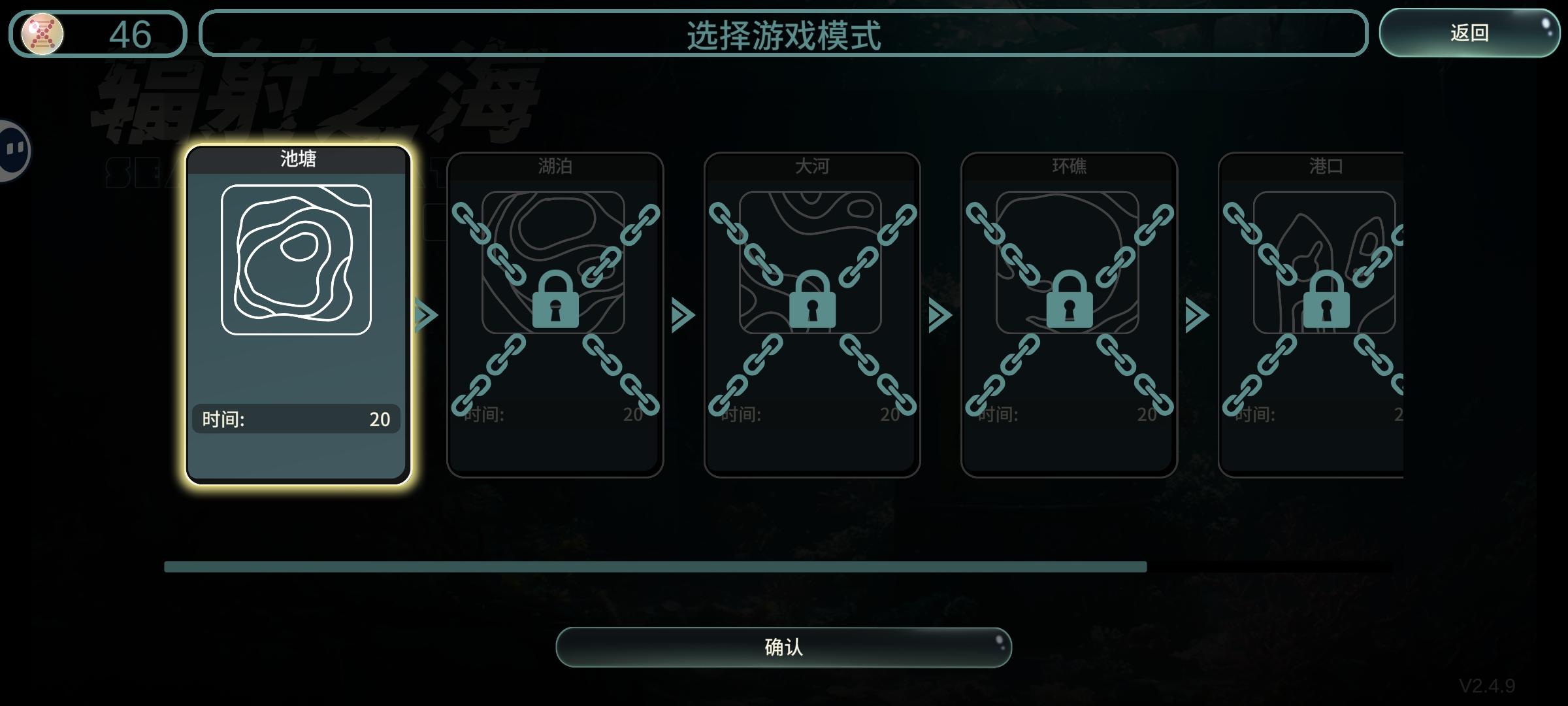Select the 湖泊 mode title

555,166
